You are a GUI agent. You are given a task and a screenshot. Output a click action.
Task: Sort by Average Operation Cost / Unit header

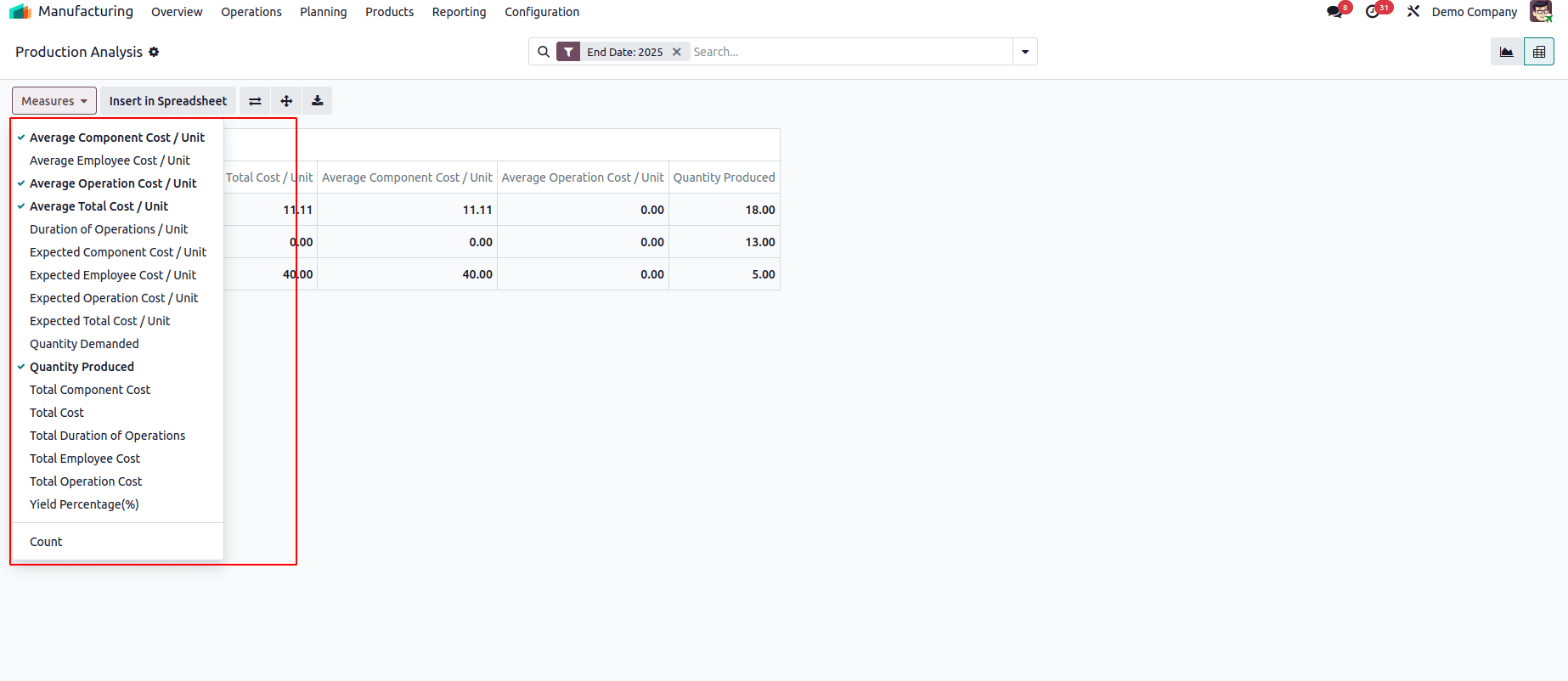pyautogui.click(x=583, y=177)
